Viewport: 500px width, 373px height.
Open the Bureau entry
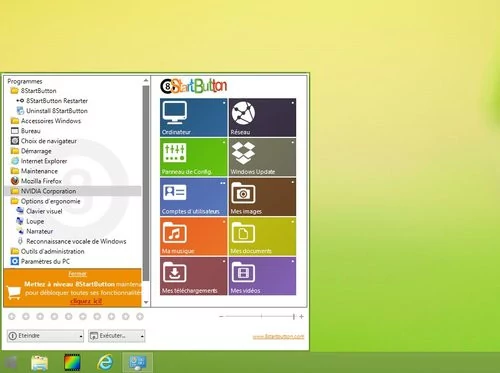(x=26, y=131)
